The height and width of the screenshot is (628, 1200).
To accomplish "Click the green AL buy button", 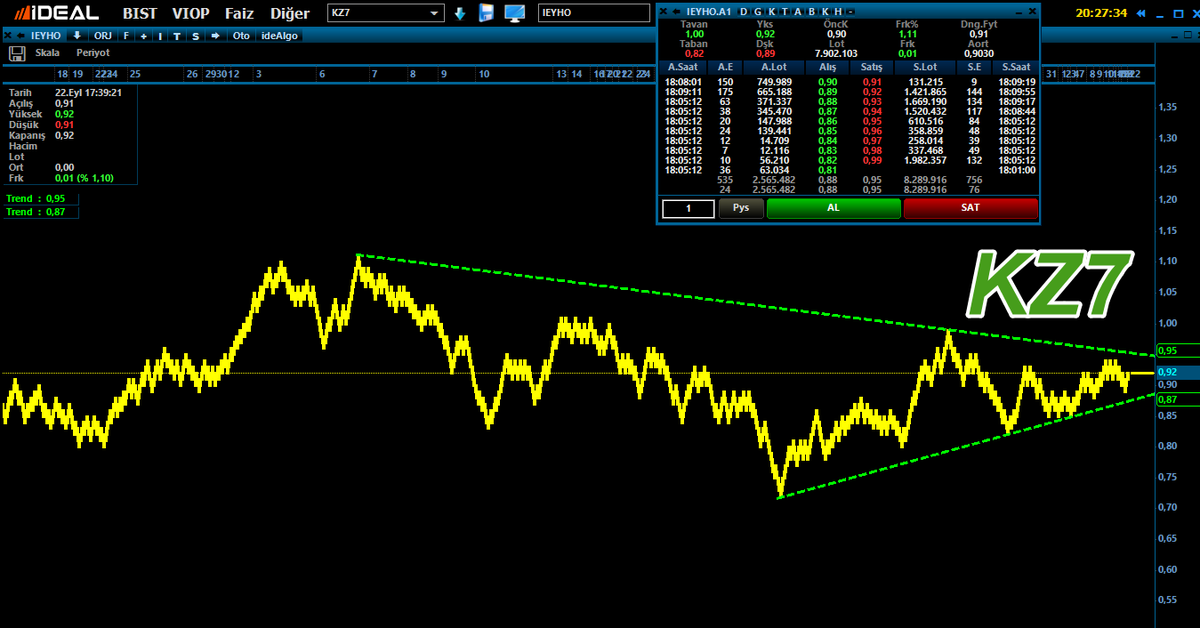I will tap(834, 208).
